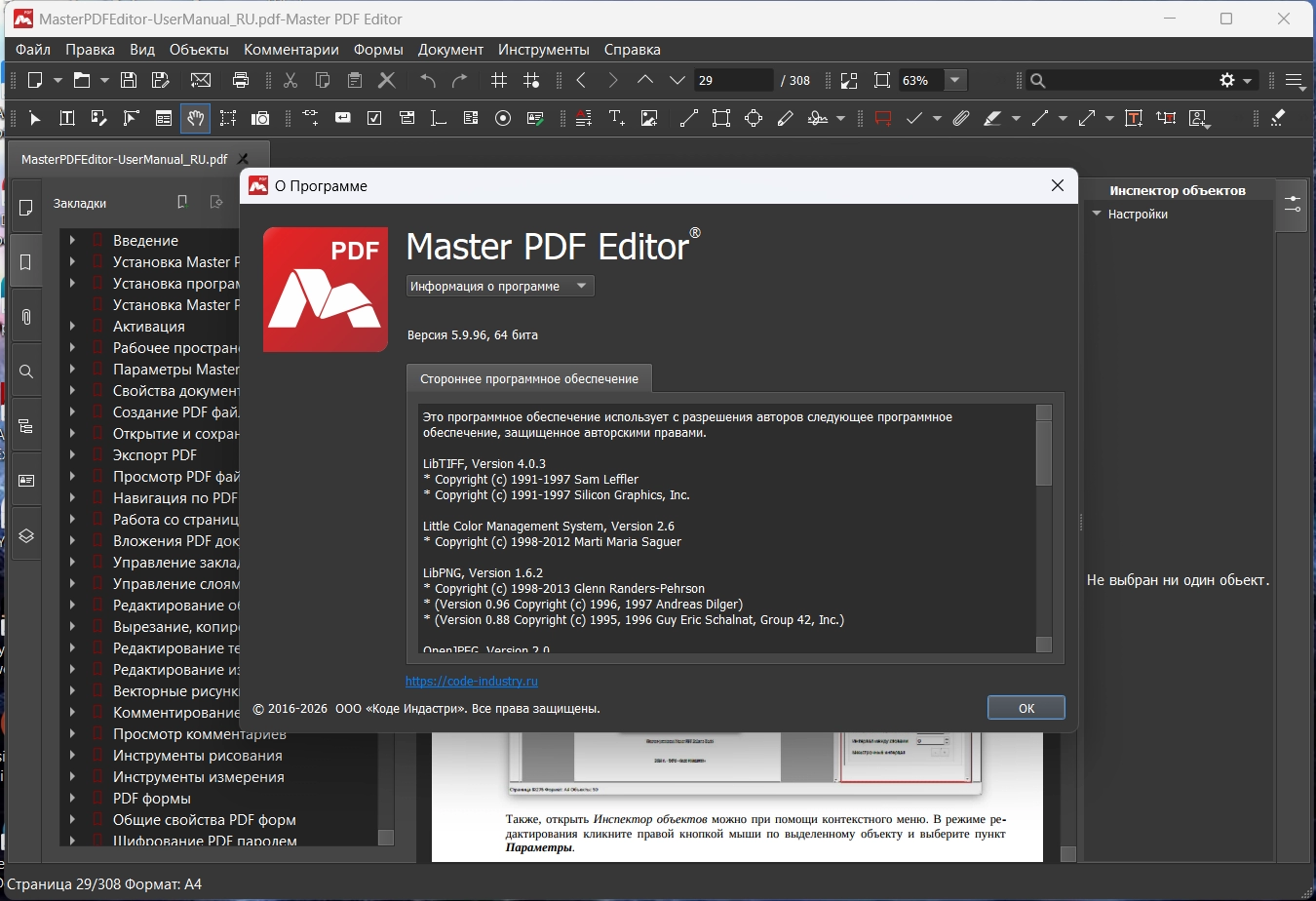Open the Search side panel icon
The width and height of the screenshot is (1316, 901).
click(x=26, y=372)
